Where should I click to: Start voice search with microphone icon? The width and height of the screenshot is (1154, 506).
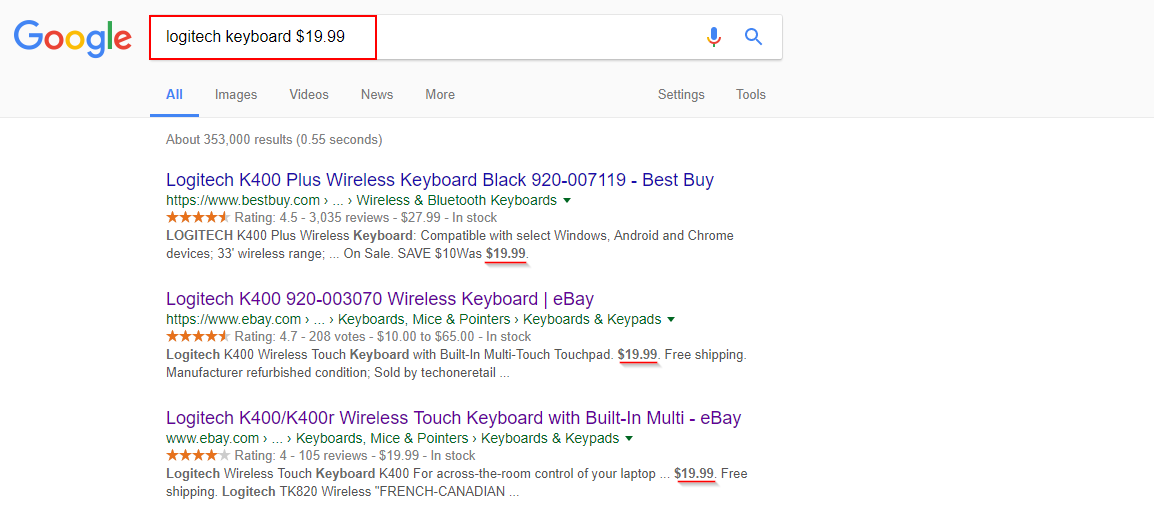pos(713,36)
